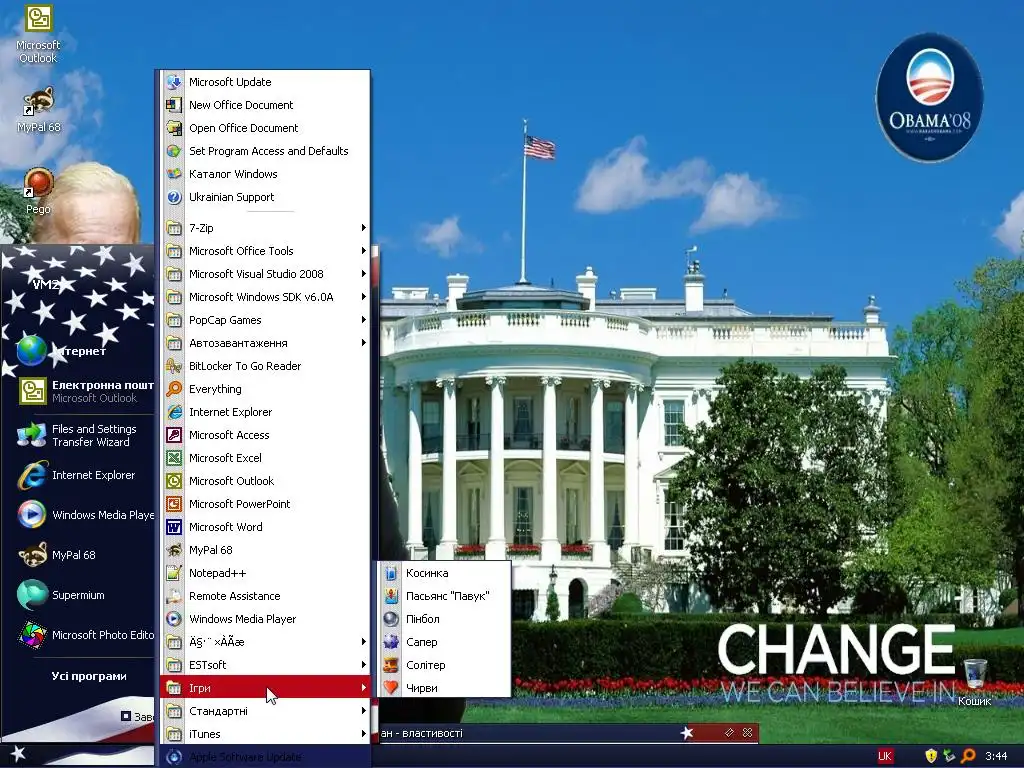Select the Ігри menu entry

tap(265, 688)
